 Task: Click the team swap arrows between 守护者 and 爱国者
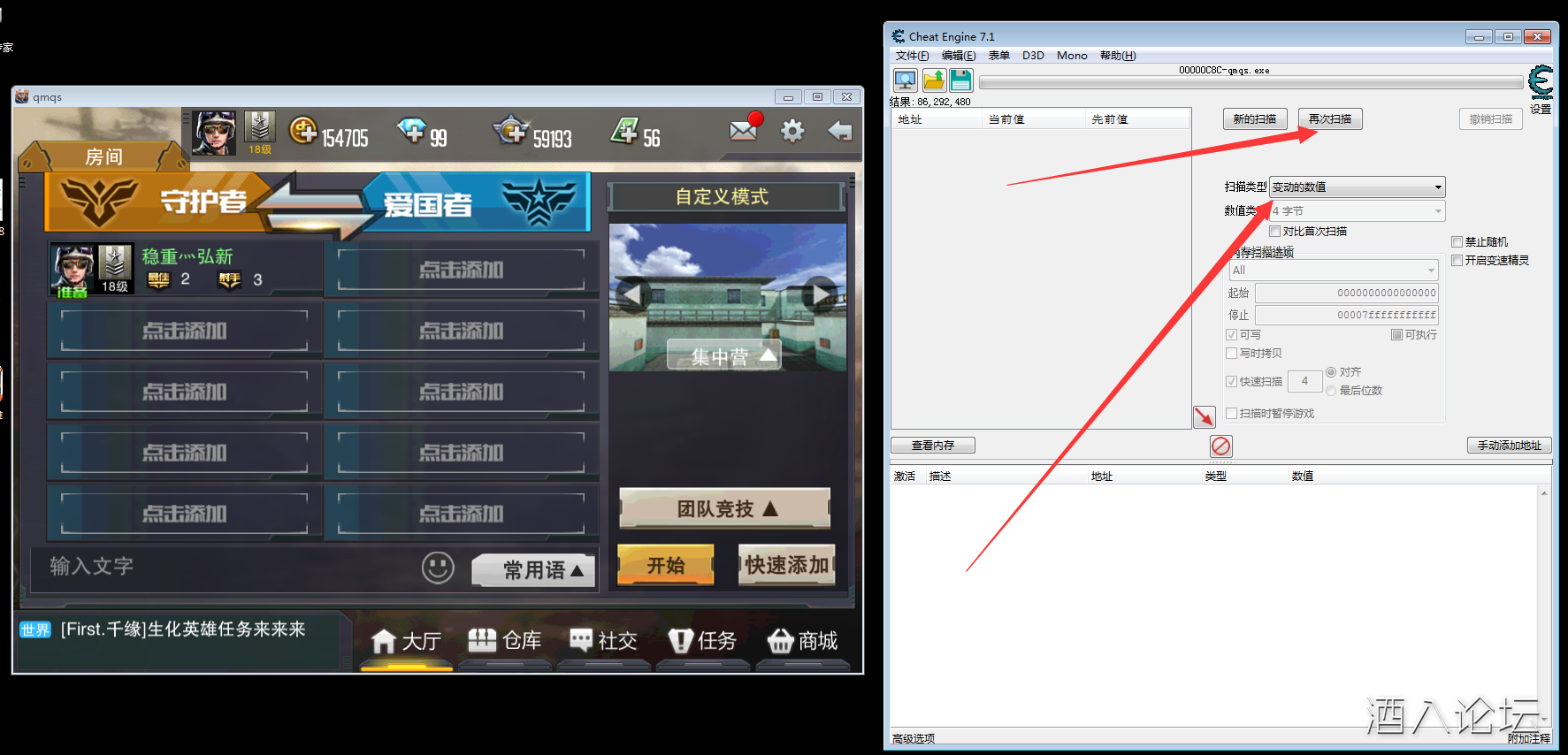click(x=316, y=205)
